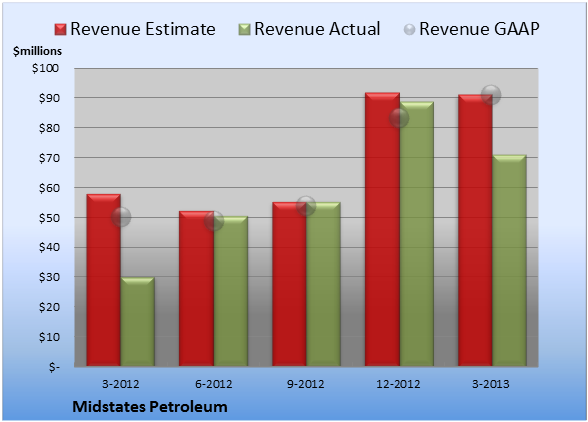This screenshot has width=588, height=422.
Task: Click the $10 axis label
Action: [x=49, y=337]
